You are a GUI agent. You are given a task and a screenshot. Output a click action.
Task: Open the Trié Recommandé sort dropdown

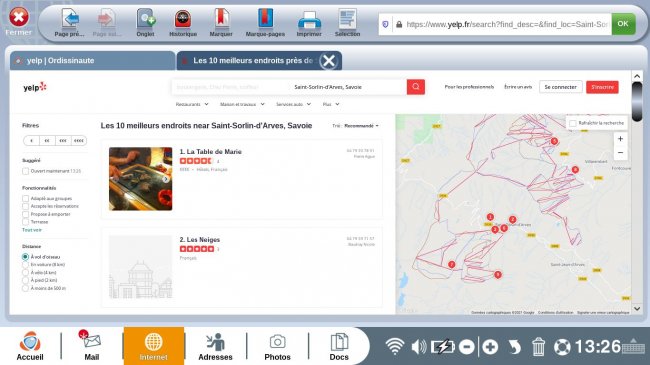[356, 126]
